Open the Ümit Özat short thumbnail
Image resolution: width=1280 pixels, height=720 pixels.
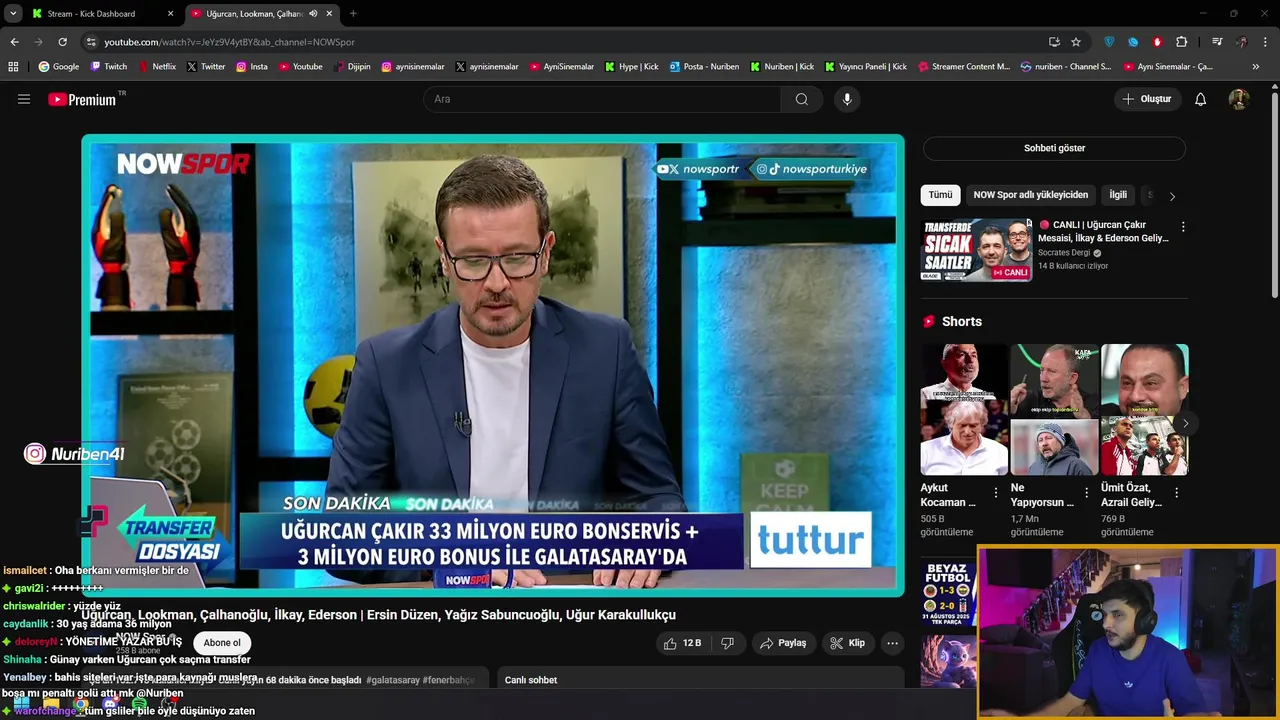(x=1145, y=410)
